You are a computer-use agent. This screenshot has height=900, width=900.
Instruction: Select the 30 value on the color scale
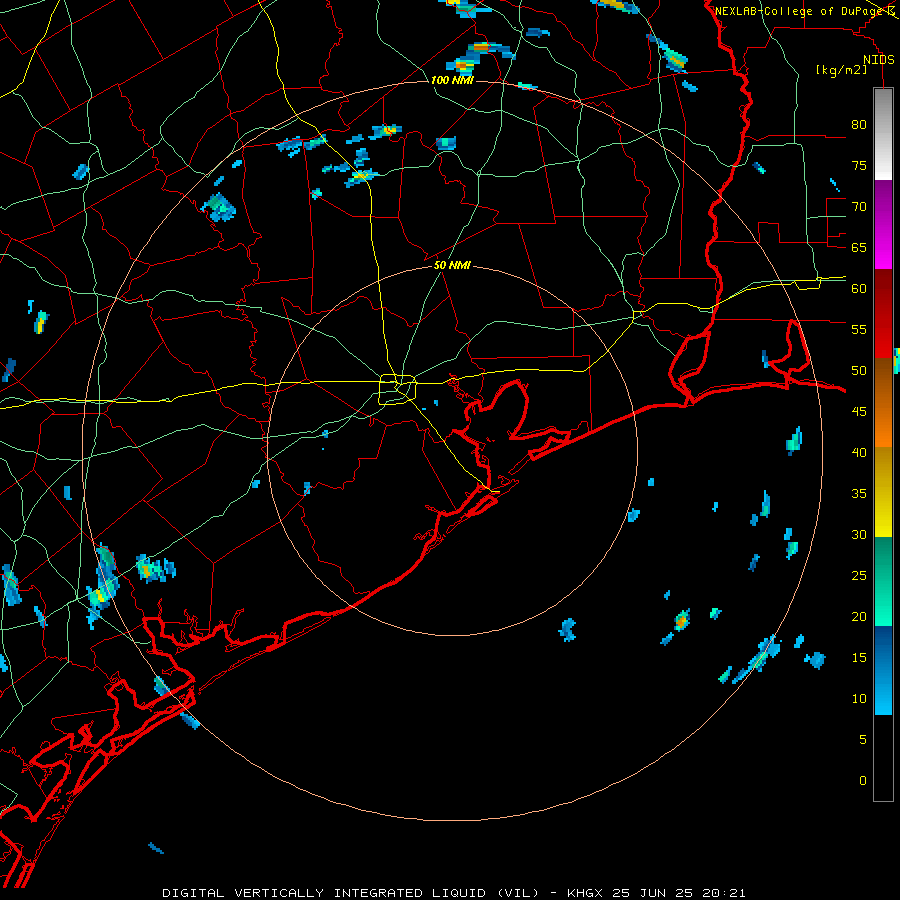click(859, 534)
